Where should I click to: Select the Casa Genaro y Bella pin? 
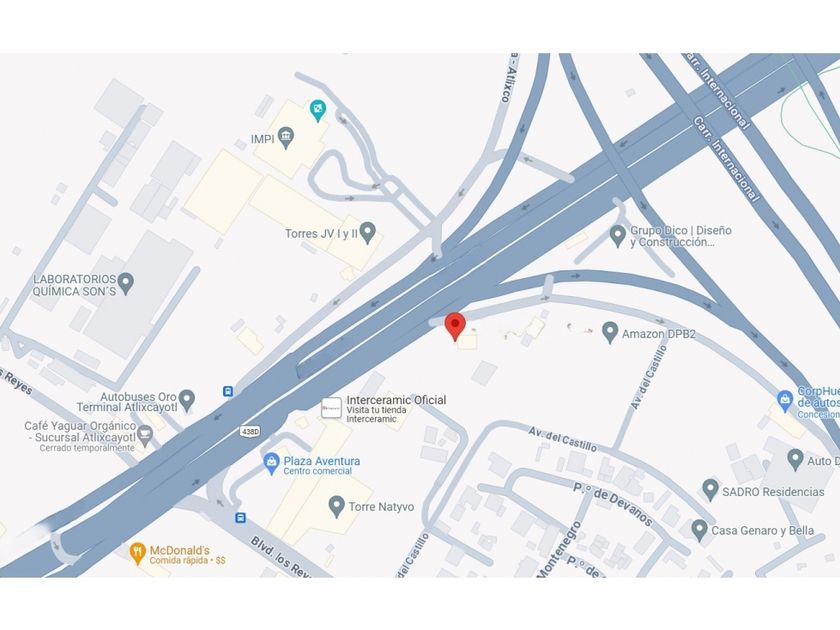point(699,530)
